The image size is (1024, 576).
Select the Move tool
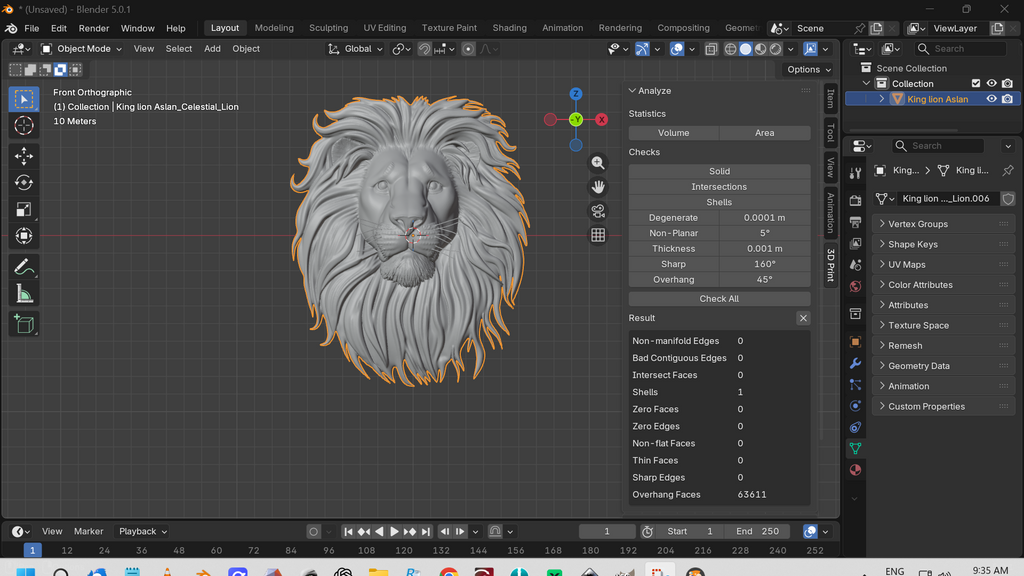pyautogui.click(x=24, y=156)
